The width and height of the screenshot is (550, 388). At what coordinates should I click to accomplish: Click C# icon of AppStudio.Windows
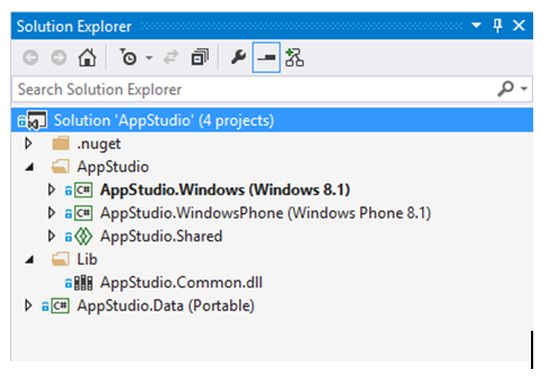click(83, 190)
